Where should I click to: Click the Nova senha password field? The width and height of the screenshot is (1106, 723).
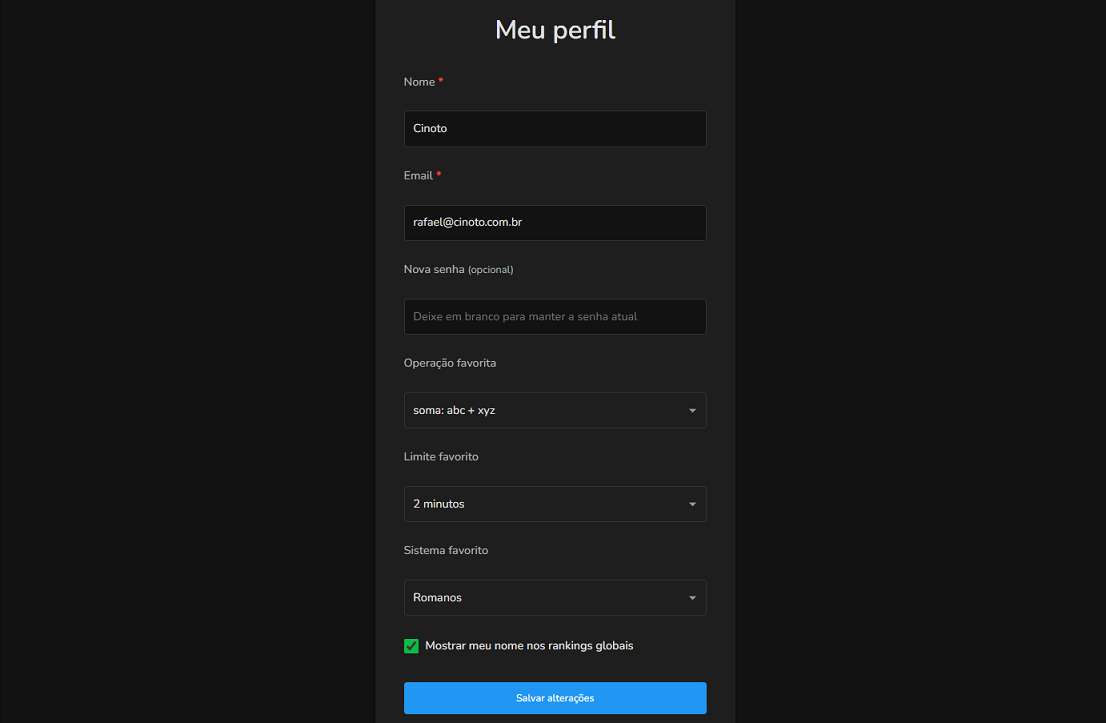point(555,316)
